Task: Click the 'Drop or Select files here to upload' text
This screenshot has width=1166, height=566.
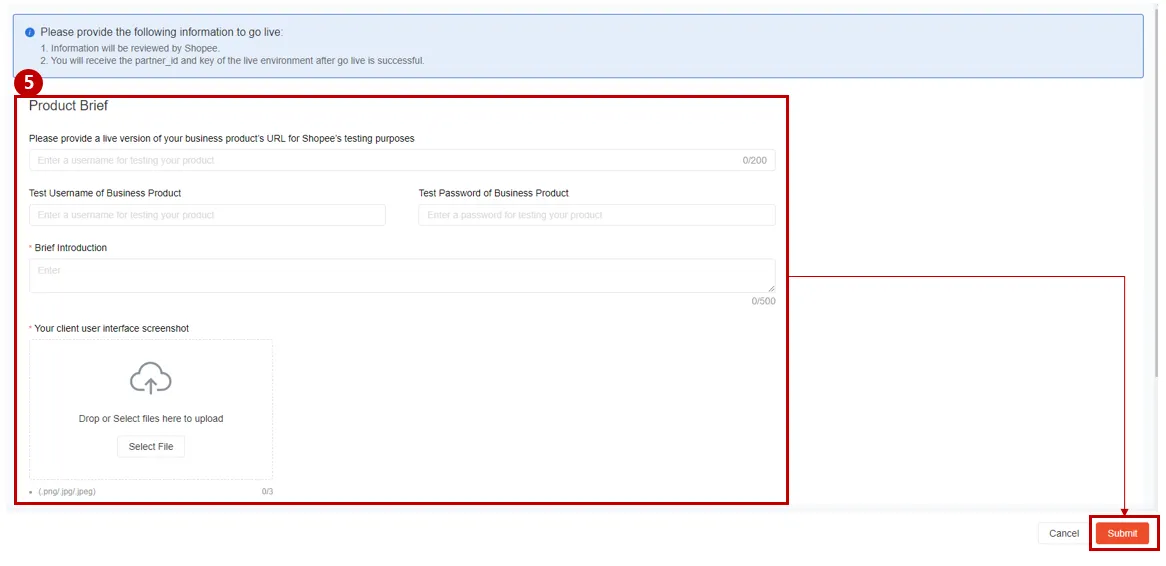Action: (x=151, y=419)
